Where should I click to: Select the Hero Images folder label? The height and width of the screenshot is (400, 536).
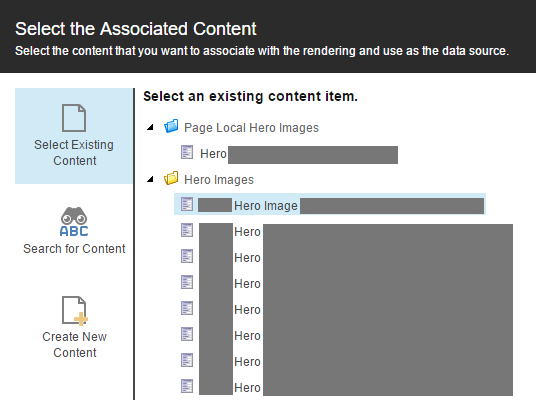click(219, 180)
